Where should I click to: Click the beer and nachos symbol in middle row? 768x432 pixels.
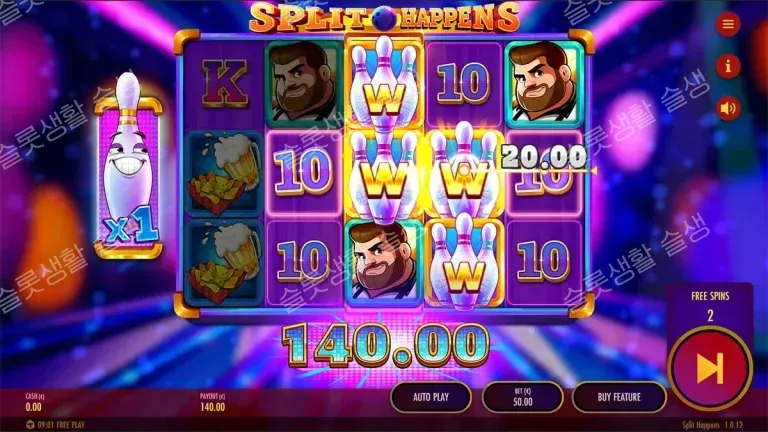[225, 172]
